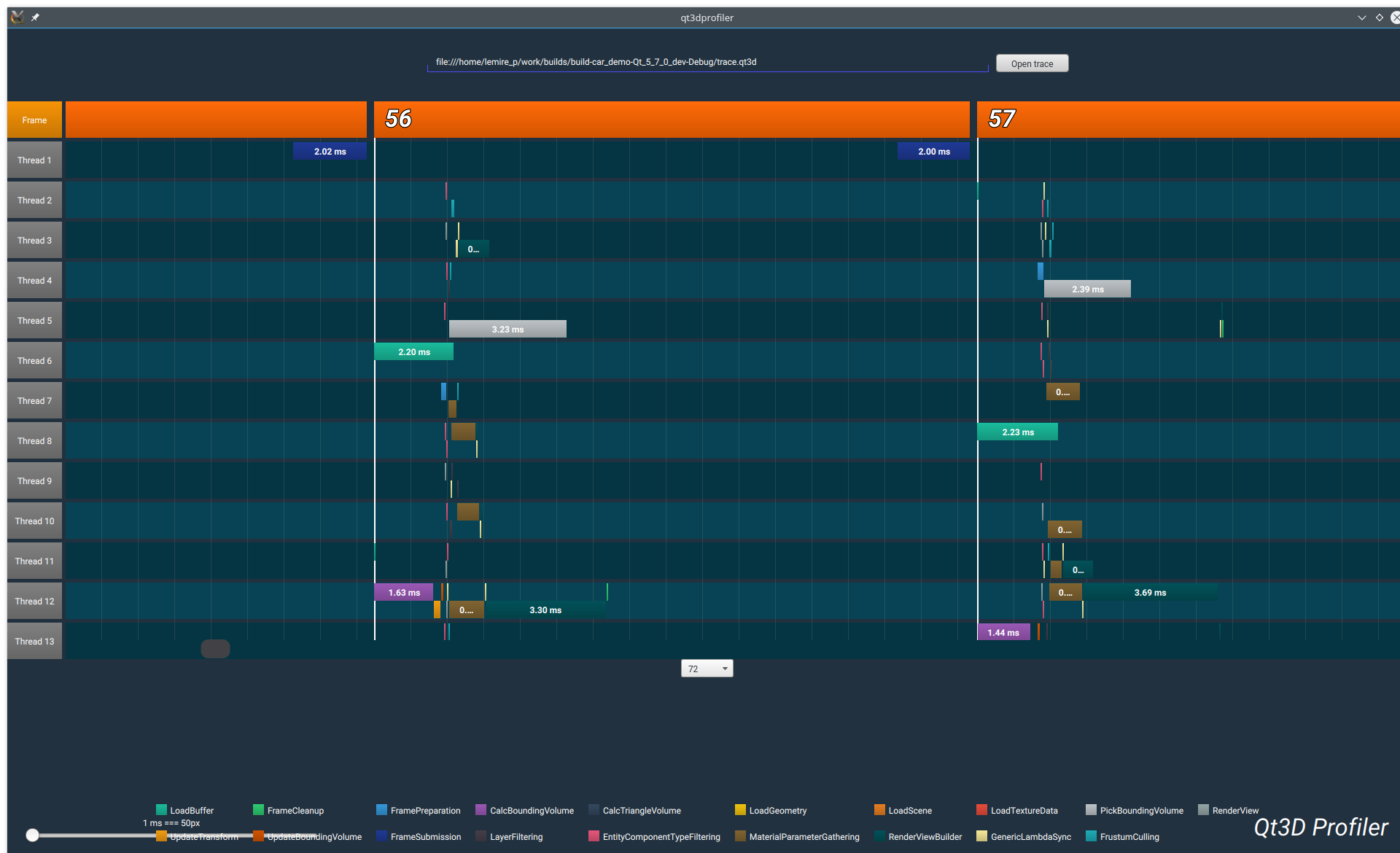Image resolution: width=1400 pixels, height=853 pixels.
Task: Select the 2.02 ms job on Thread 1
Action: click(330, 152)
